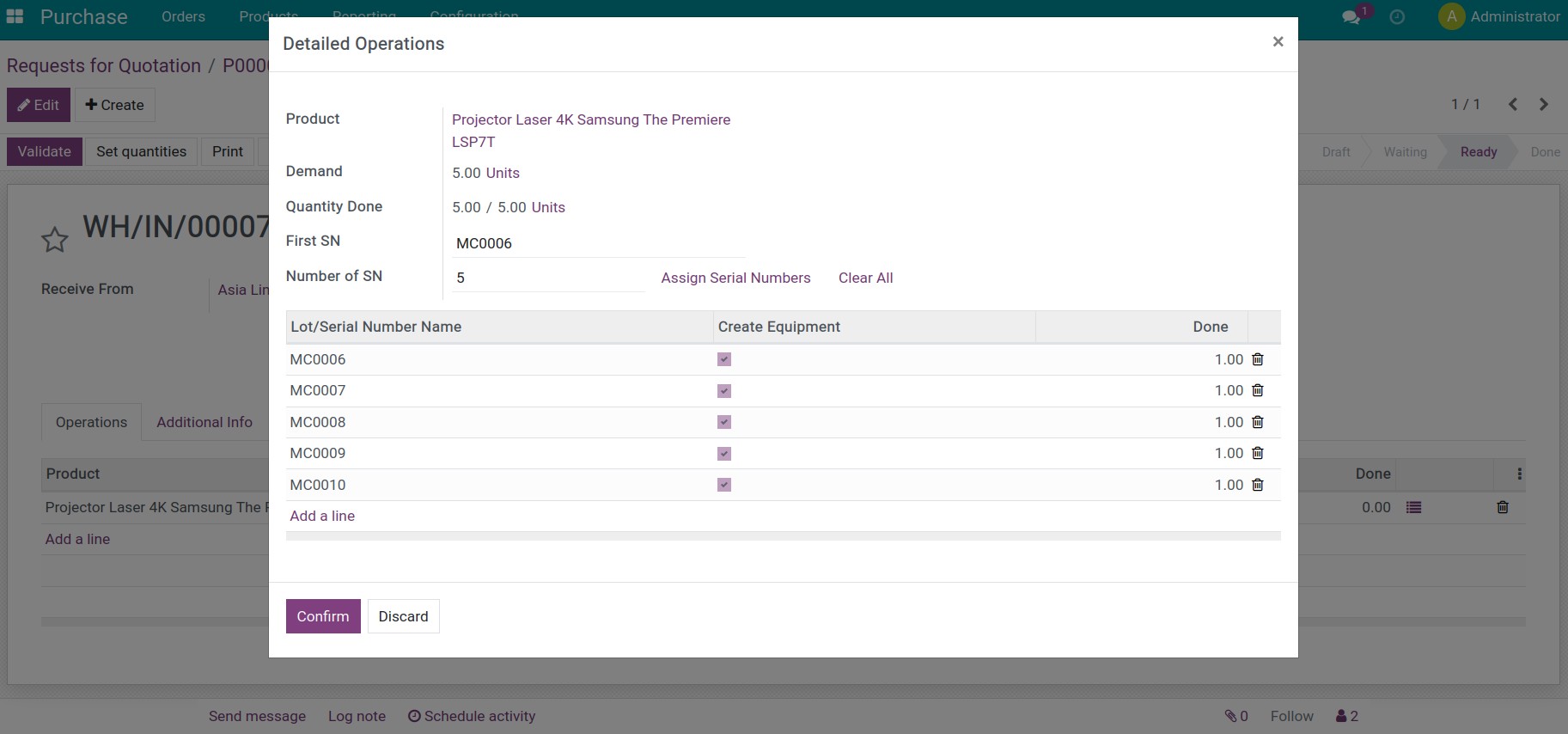Delete the MC0010 serial number row
This screenshot has height=734, width=1568.
pyautogui.click(x=1257, y=485)
